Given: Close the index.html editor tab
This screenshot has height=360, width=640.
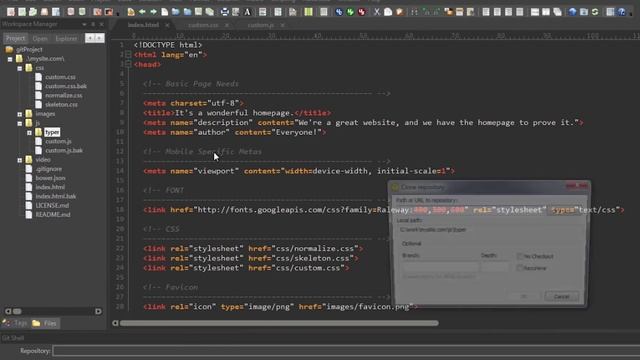Looking at the screenshot, I should tap(167, 25).
